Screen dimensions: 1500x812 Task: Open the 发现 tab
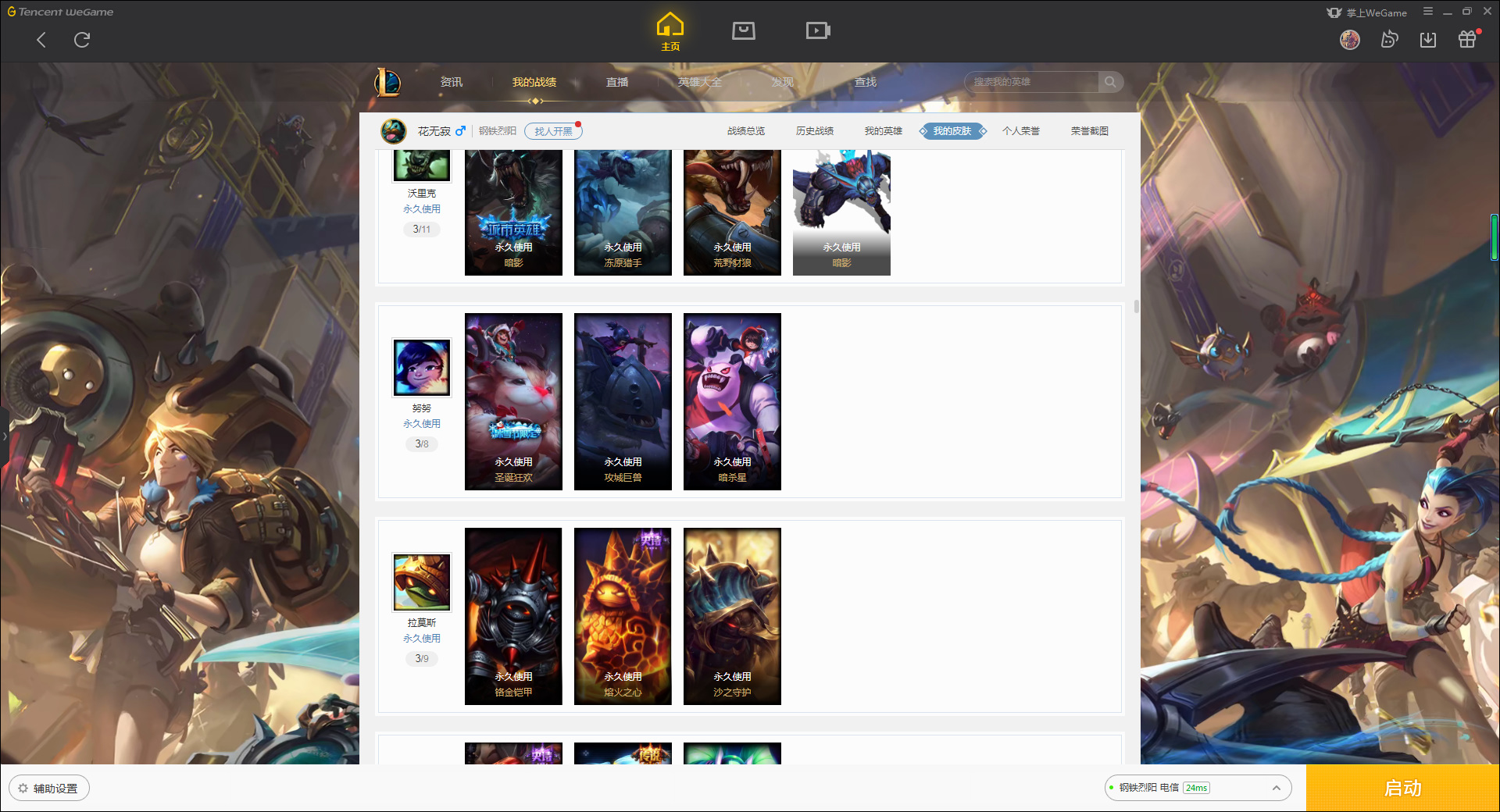click(783, 82)
